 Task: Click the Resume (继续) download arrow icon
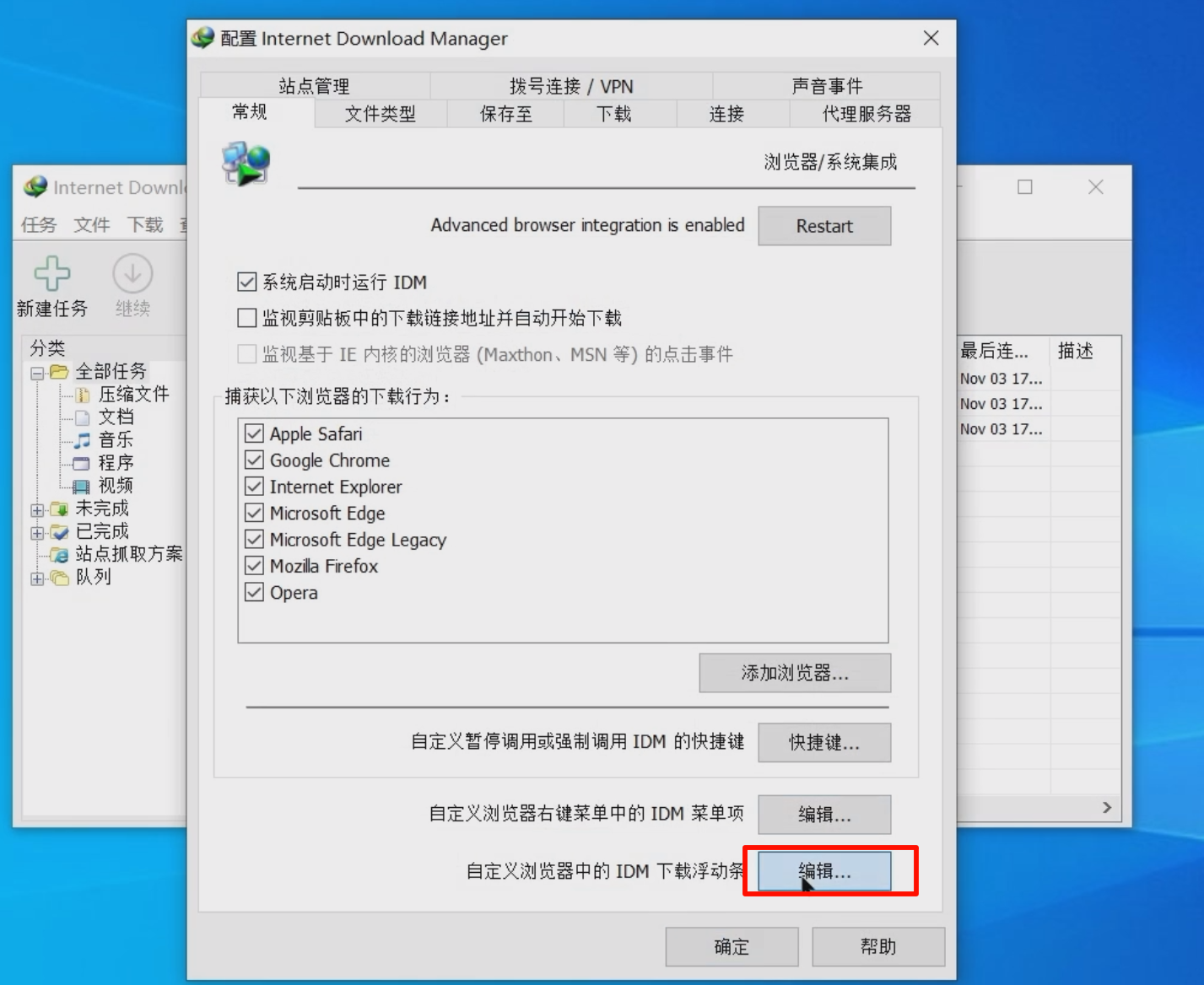[x=132, y=274]
